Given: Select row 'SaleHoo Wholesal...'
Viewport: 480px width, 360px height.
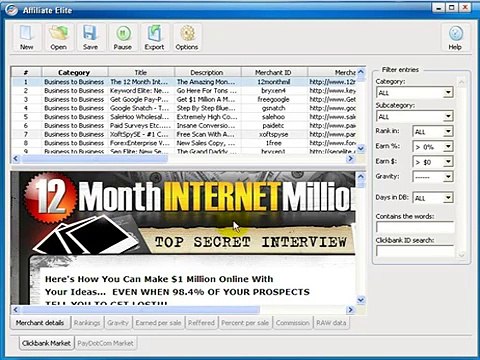Looking at the screenshot, I should click(184, 117).
